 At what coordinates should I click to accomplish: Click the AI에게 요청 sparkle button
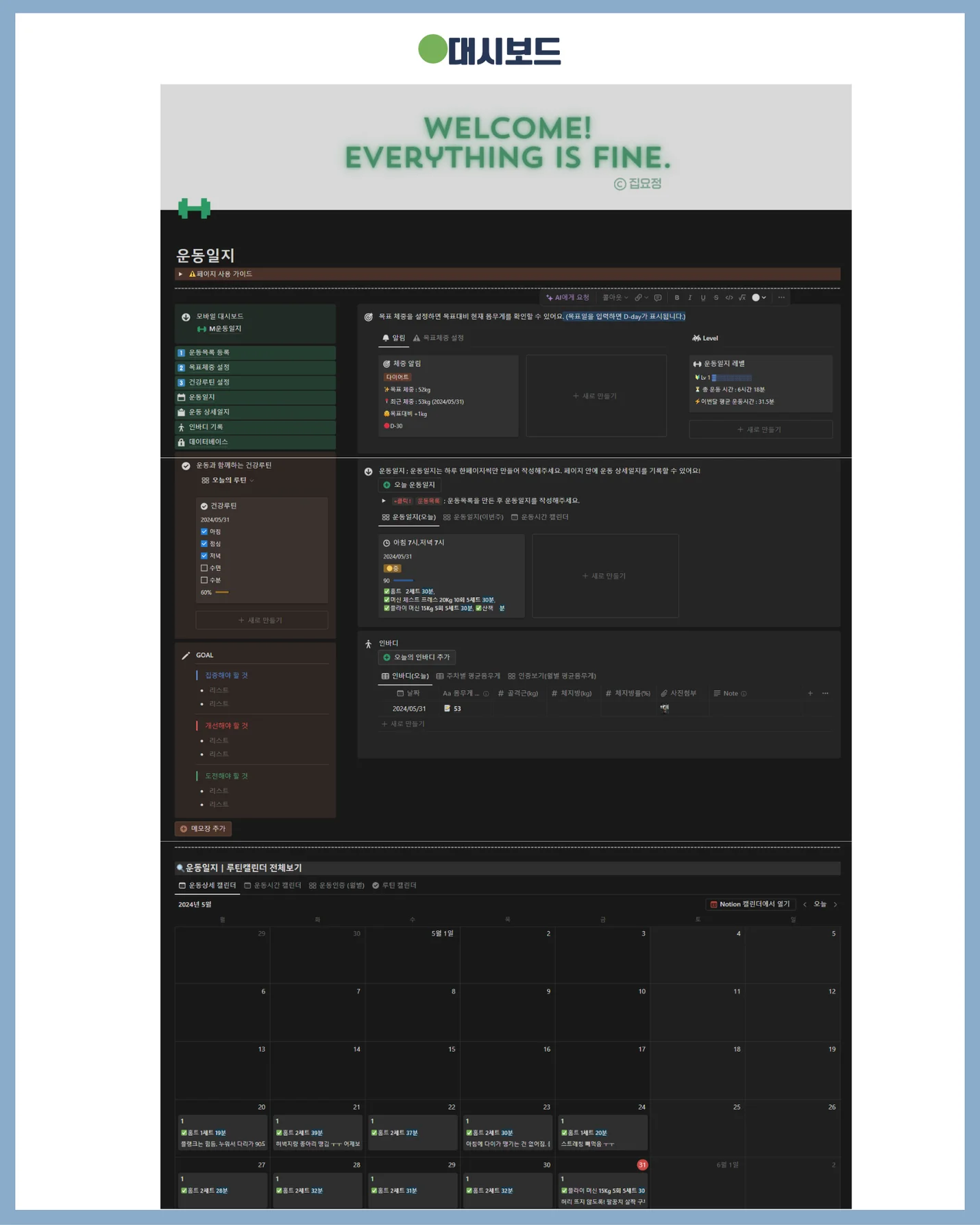567,298
